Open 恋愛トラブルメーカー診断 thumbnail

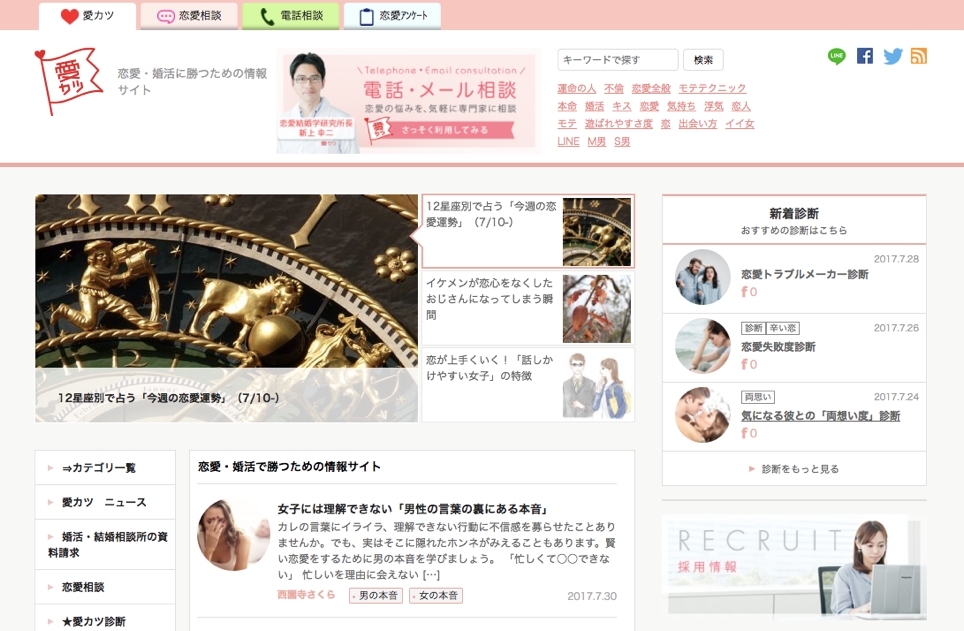[703, 277]
